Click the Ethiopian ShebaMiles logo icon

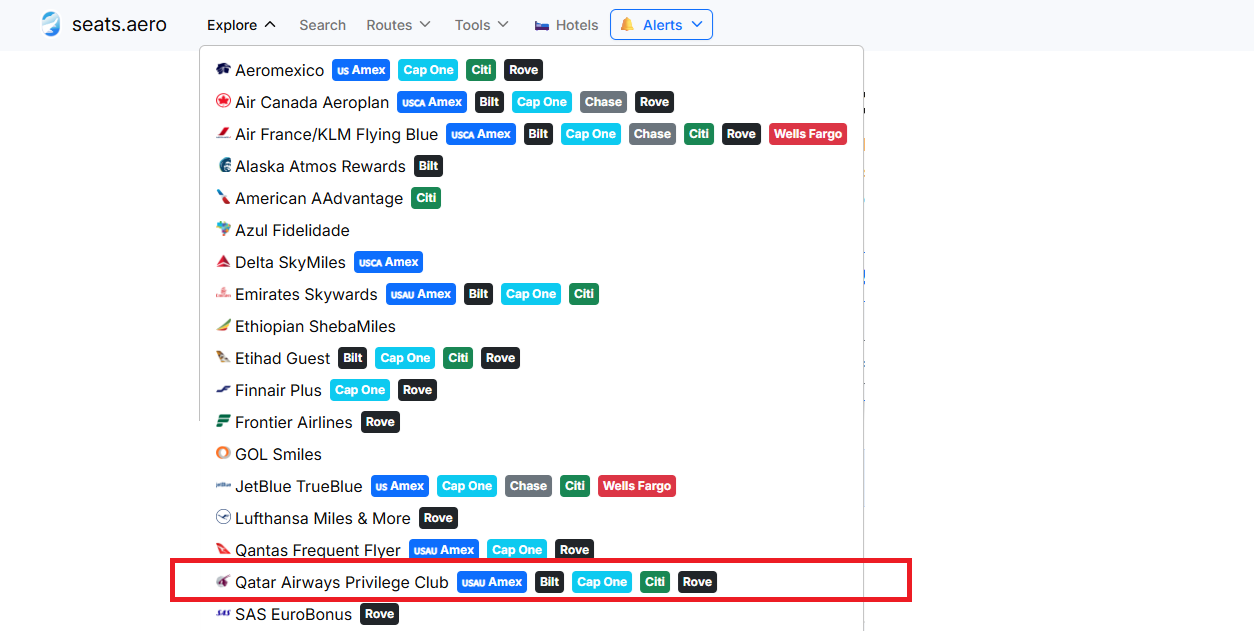coord(223,325)
